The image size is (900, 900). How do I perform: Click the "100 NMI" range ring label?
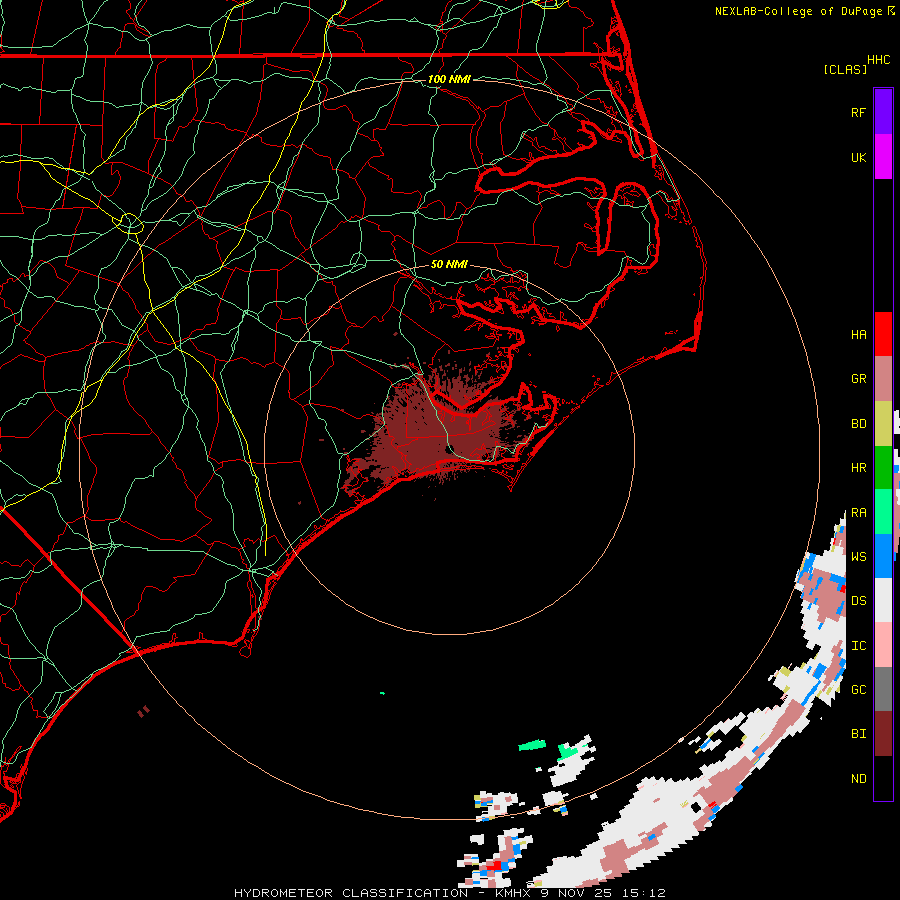point(449,79)
